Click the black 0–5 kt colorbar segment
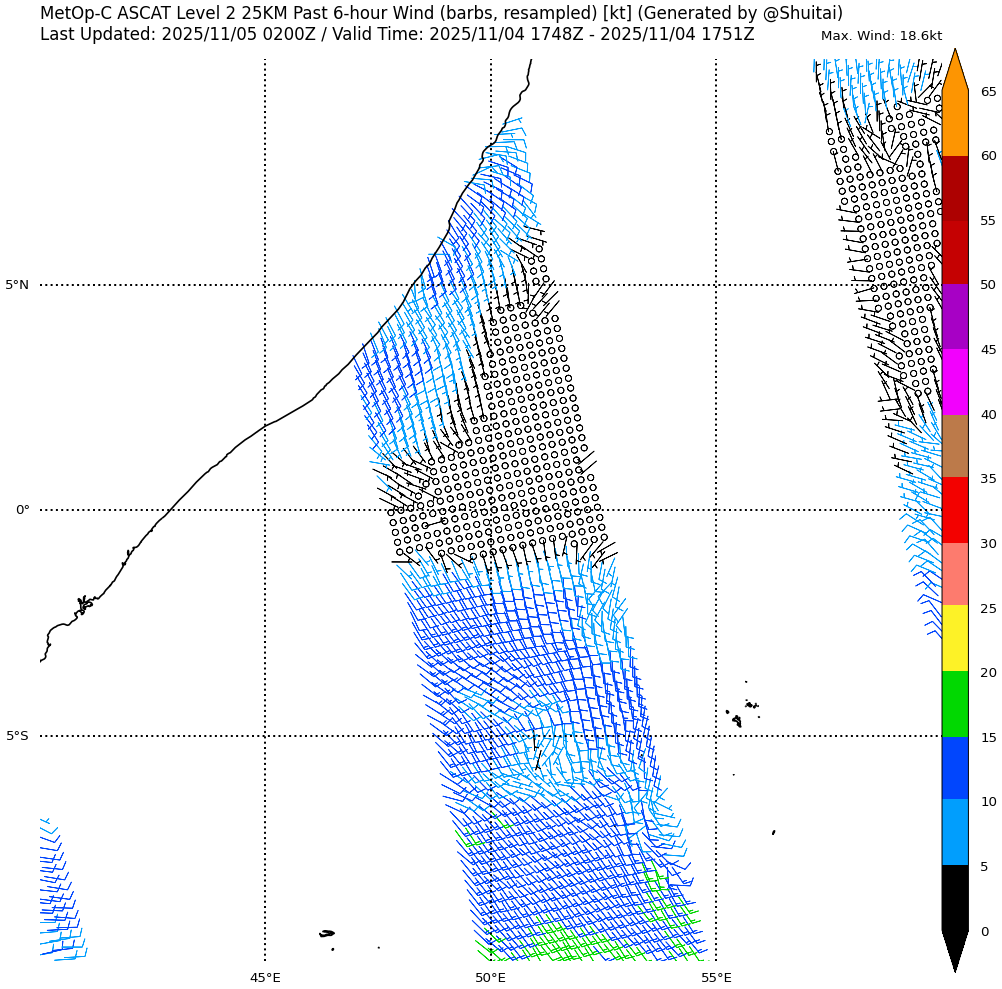1002x989 pixels. 955,897
